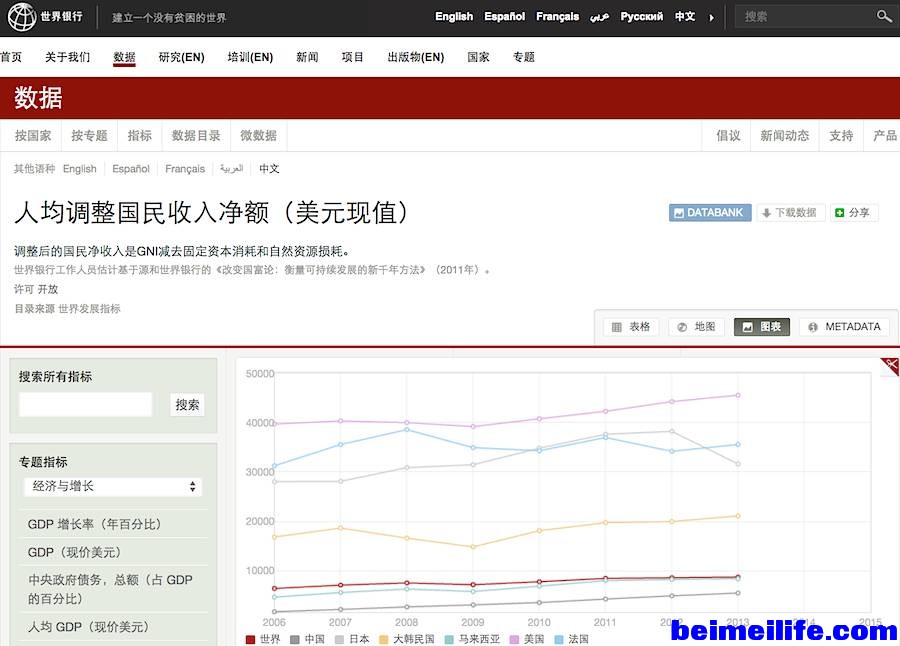Screen dimensions: 900x646
Task: Click the green plus share button
Action: [x=853, y=213]
